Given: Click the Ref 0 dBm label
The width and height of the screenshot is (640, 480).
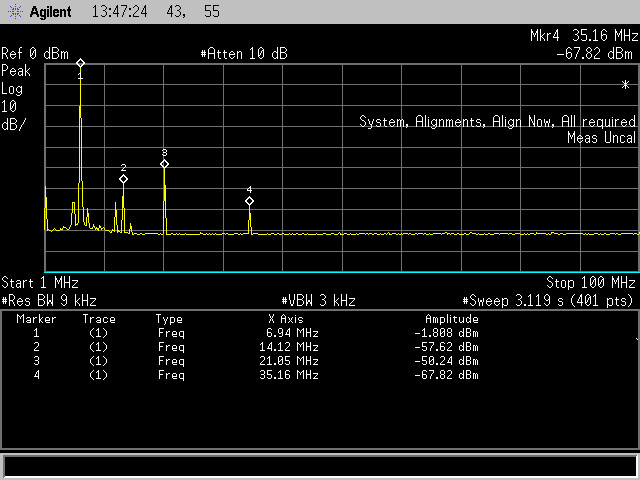Looking at the screenshot, I should click(35, 53).
